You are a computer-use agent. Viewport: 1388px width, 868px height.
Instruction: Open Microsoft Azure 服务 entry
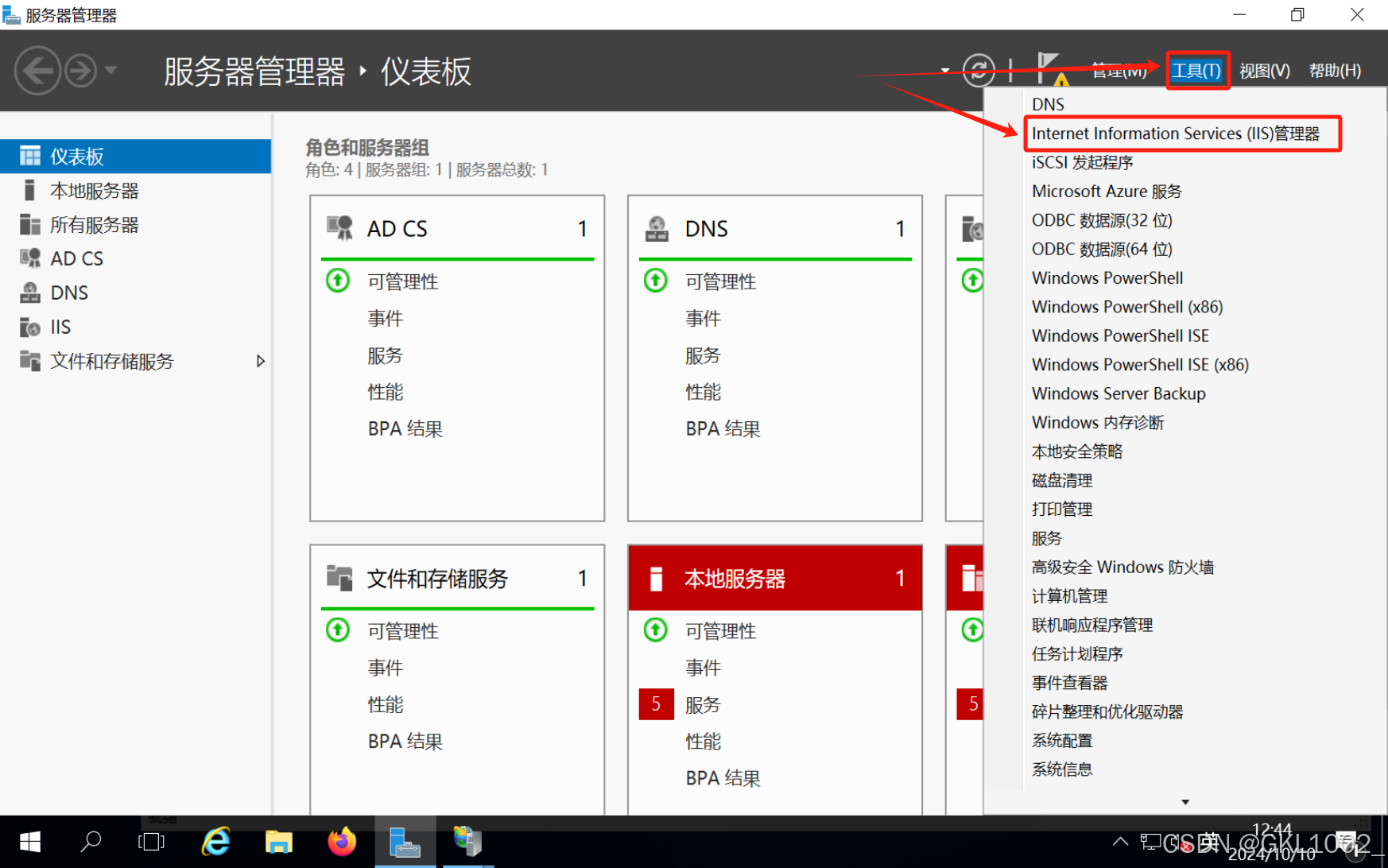[1107, 192]
